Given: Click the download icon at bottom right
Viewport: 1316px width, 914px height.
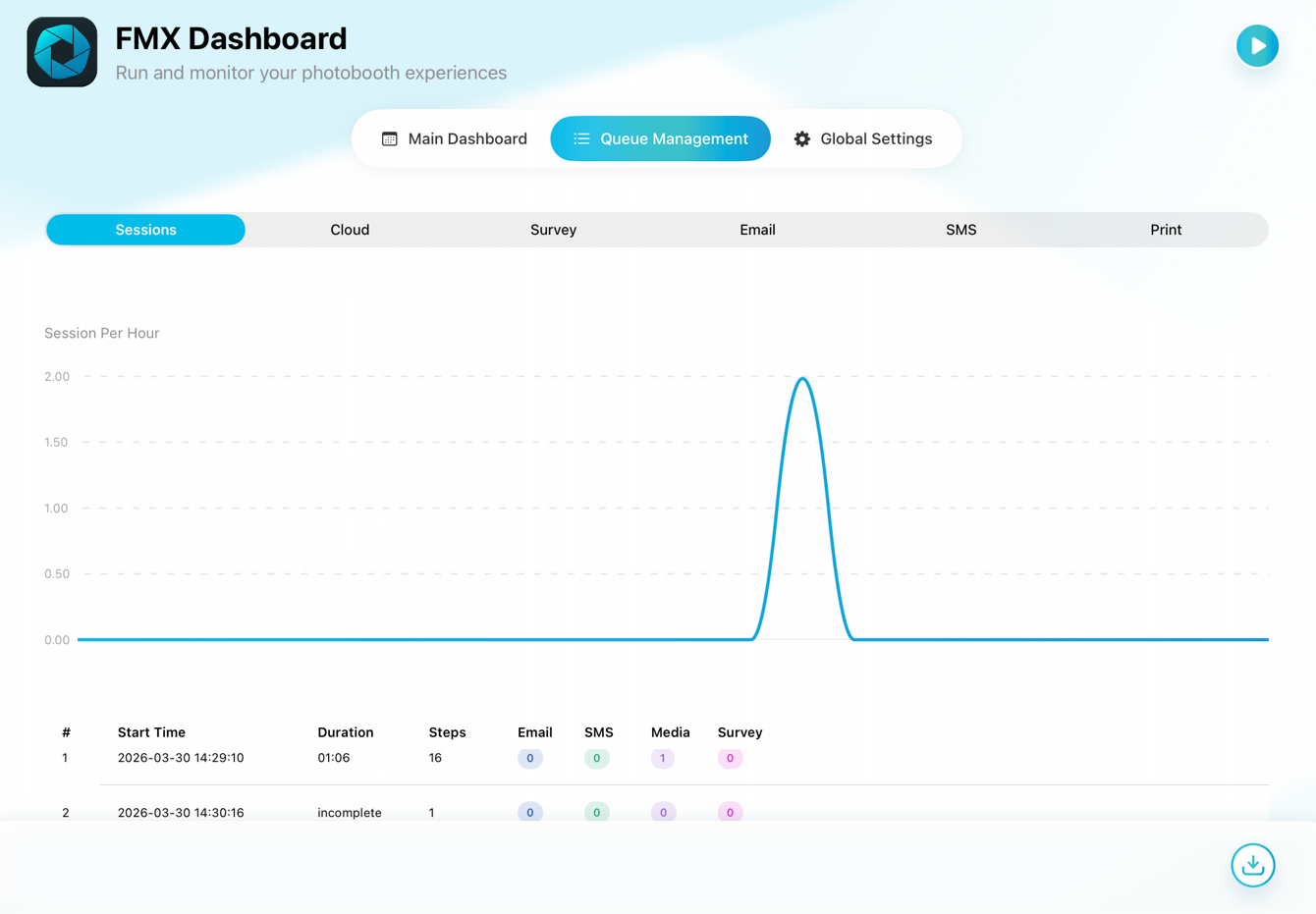Looking at the screenshot, I should point(1252,865).
